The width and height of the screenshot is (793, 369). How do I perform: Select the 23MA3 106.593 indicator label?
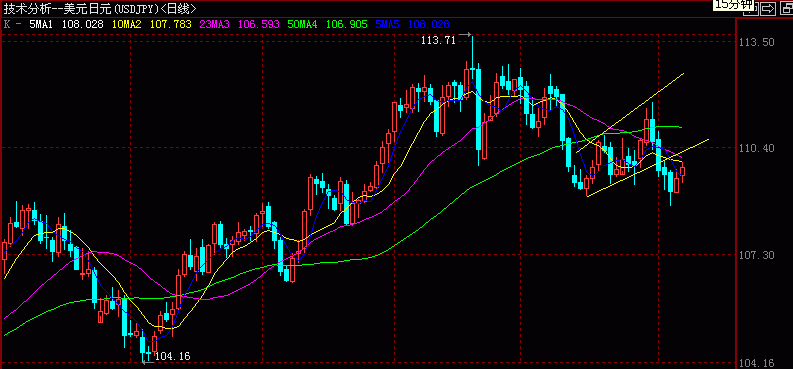pos(240,24)
